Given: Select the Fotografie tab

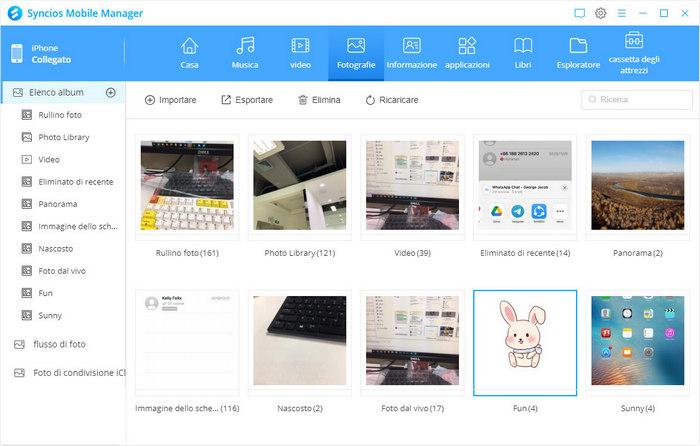Looking at the screenshot, I should pyautogui.click(x=355, y=53).
